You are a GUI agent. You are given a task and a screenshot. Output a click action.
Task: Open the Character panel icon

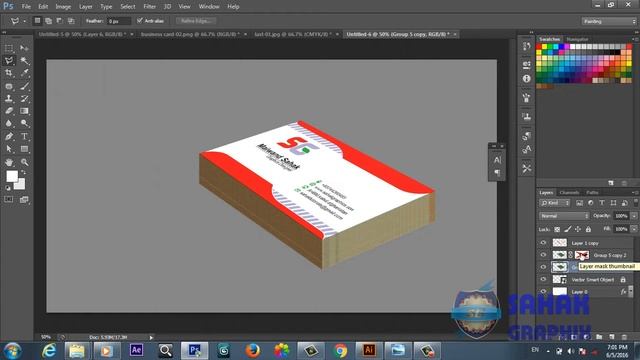(x=497, y=160)
